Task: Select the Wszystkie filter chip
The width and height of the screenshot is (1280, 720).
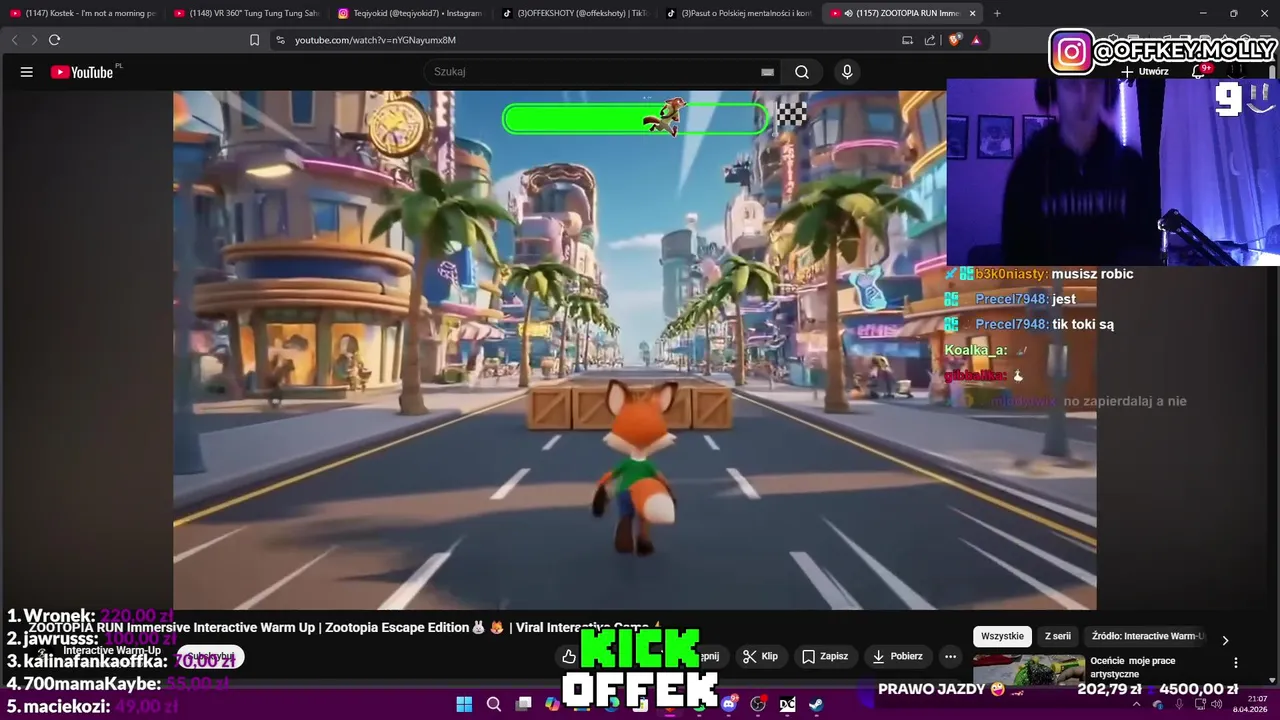Action: click(1002, 636)
